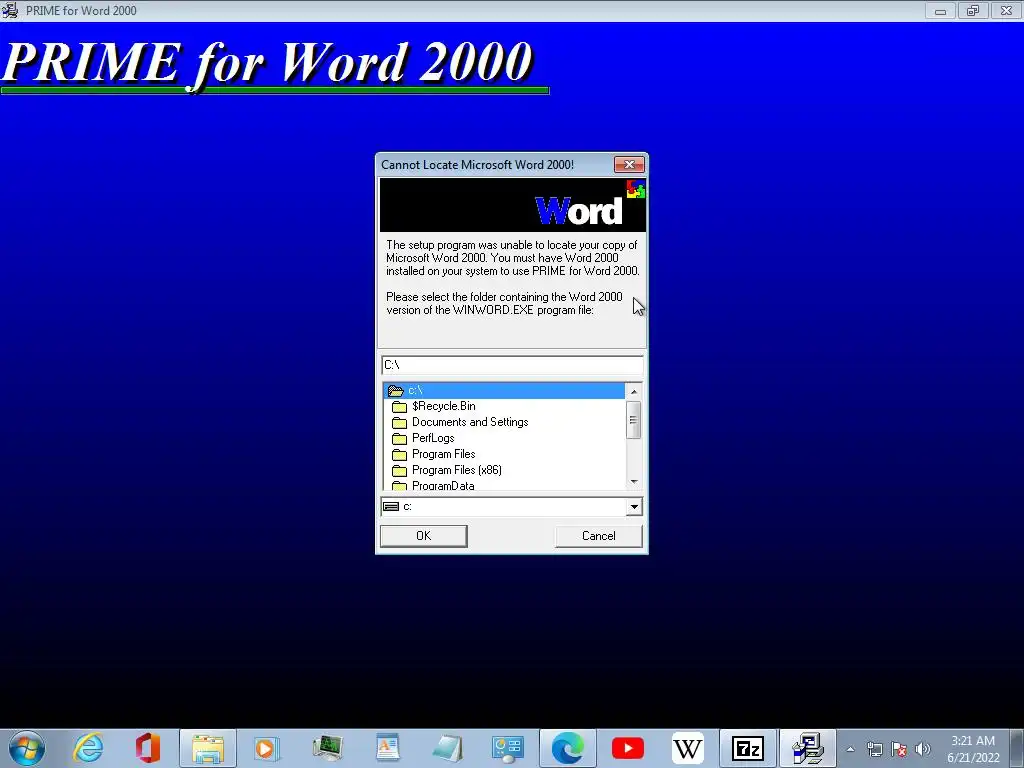The height and width of the screenshot is (768, 1024).
Task: Cancel the Word 2000 folder selection dialog
Action: (598, 536)
